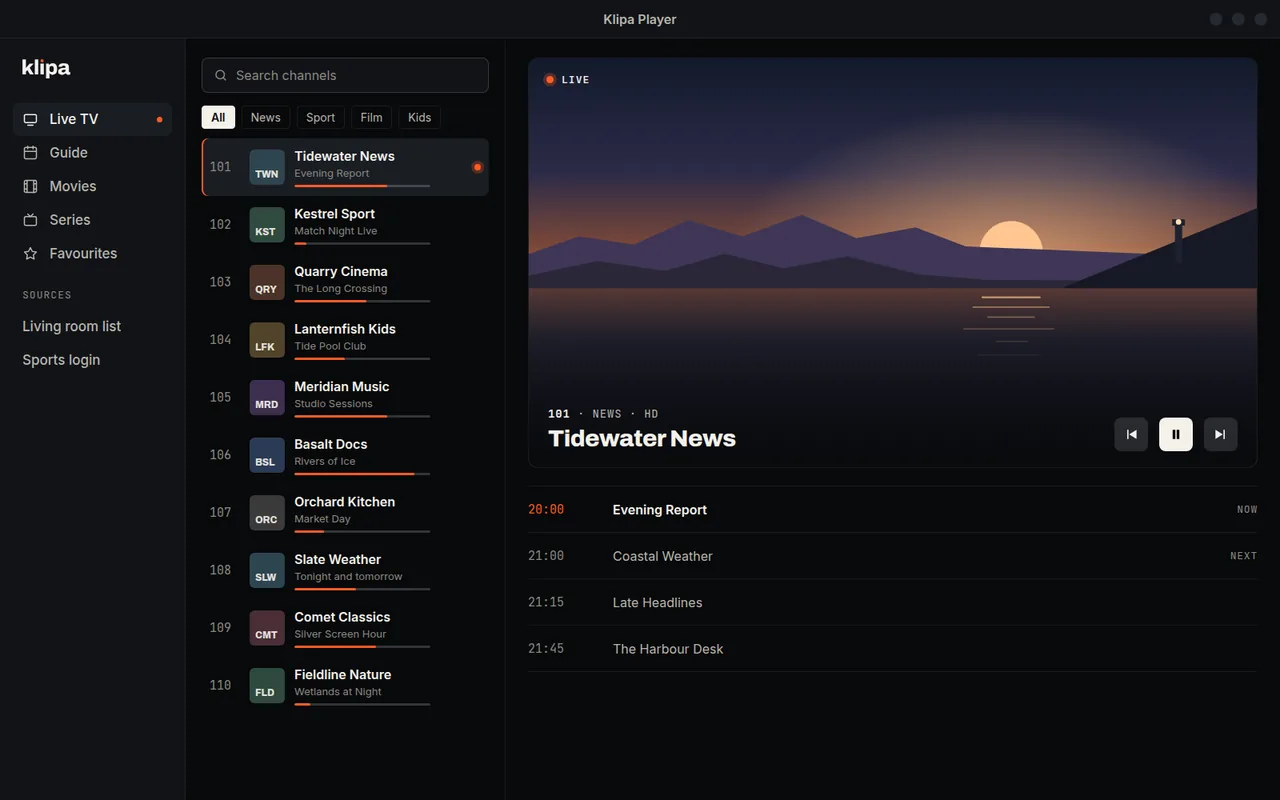The height and width of the screenshot is (800, 1280).
Task: Select the All filter tab
Action: pos(218,117)
